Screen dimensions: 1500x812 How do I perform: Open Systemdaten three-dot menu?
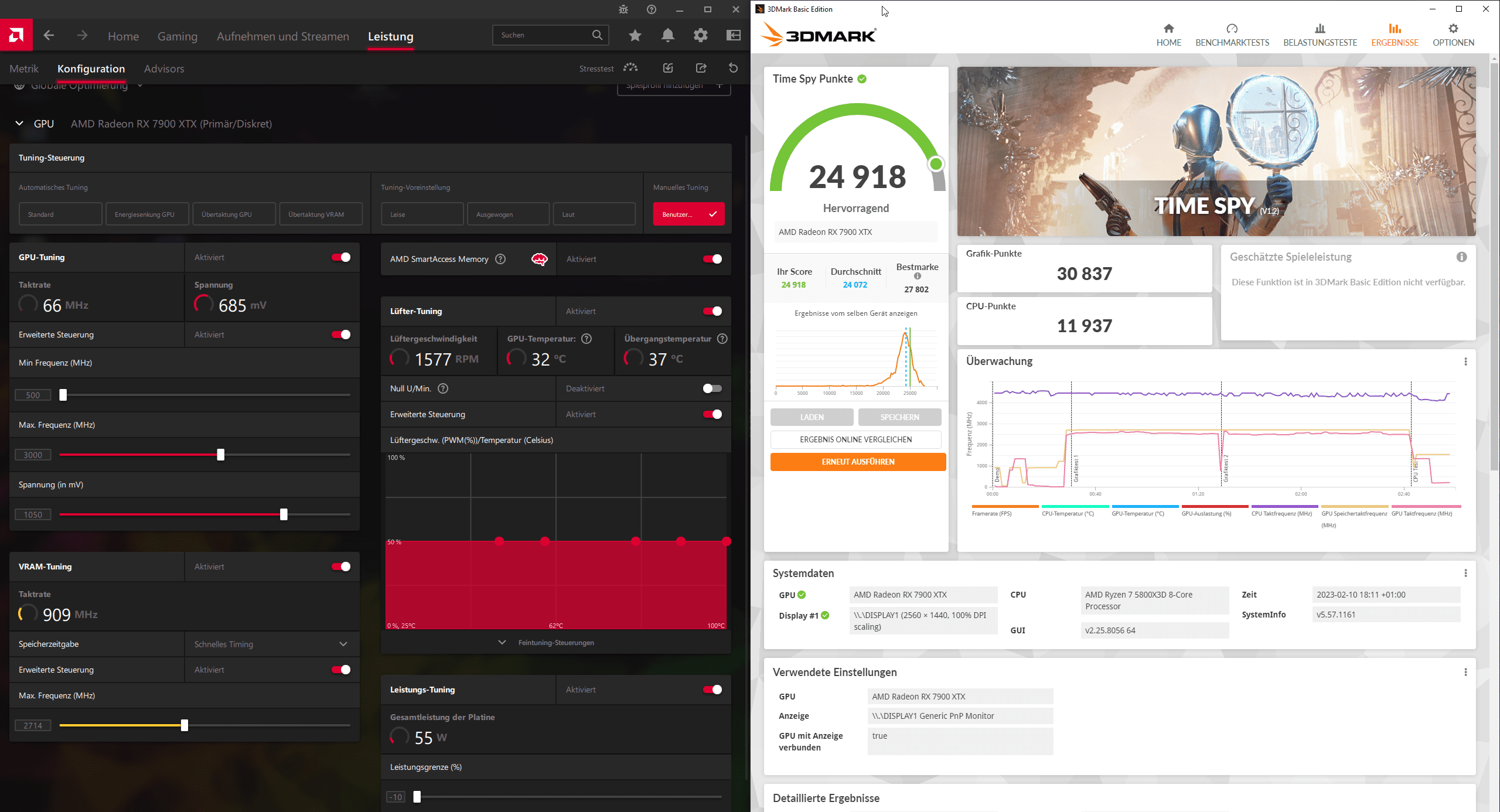point(1465,573)
